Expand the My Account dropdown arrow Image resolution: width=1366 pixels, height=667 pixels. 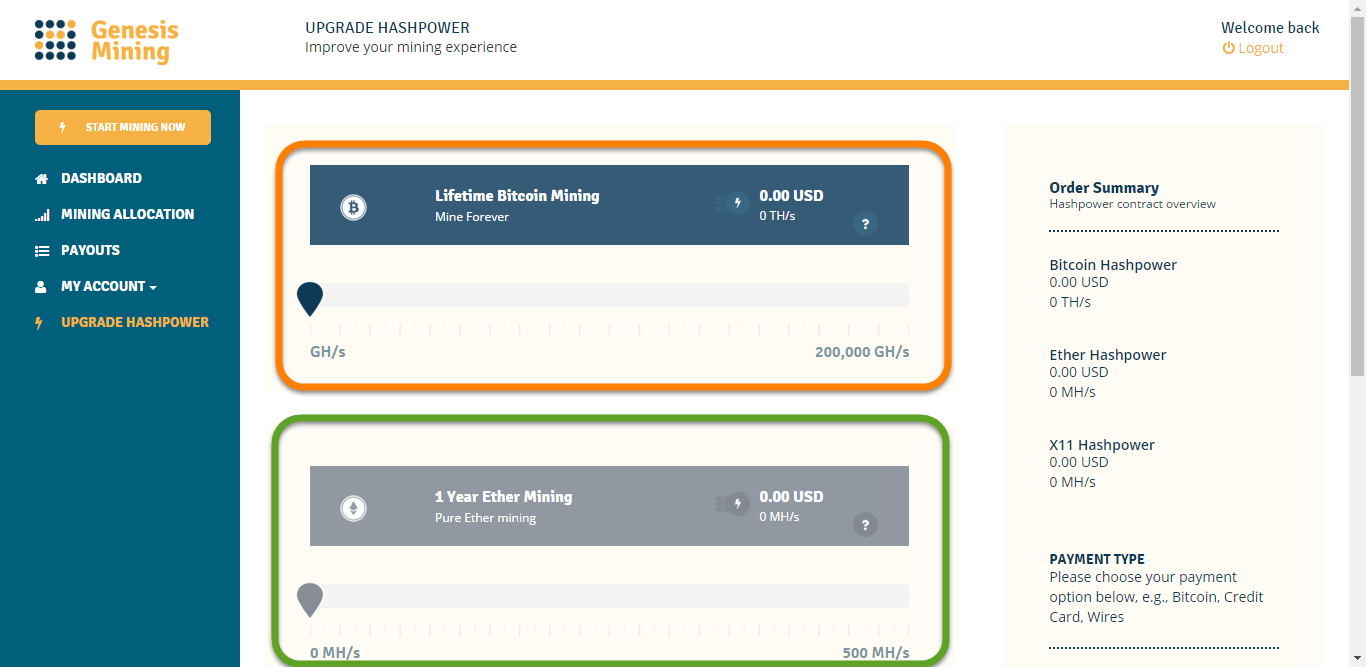(153, 288)
